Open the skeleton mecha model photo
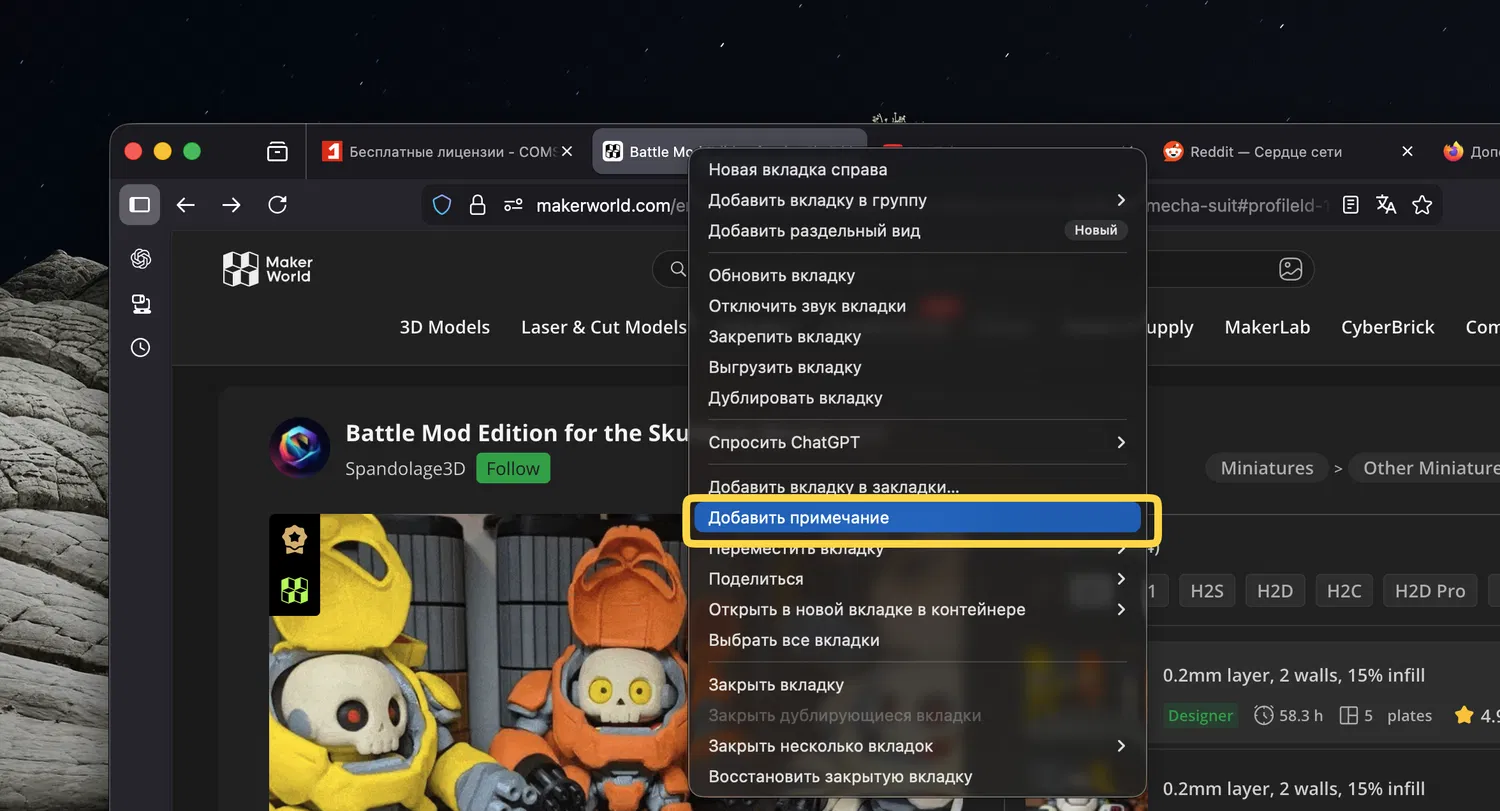Image resolution: width=1500 pixels, height=811 pixels. 480,662
